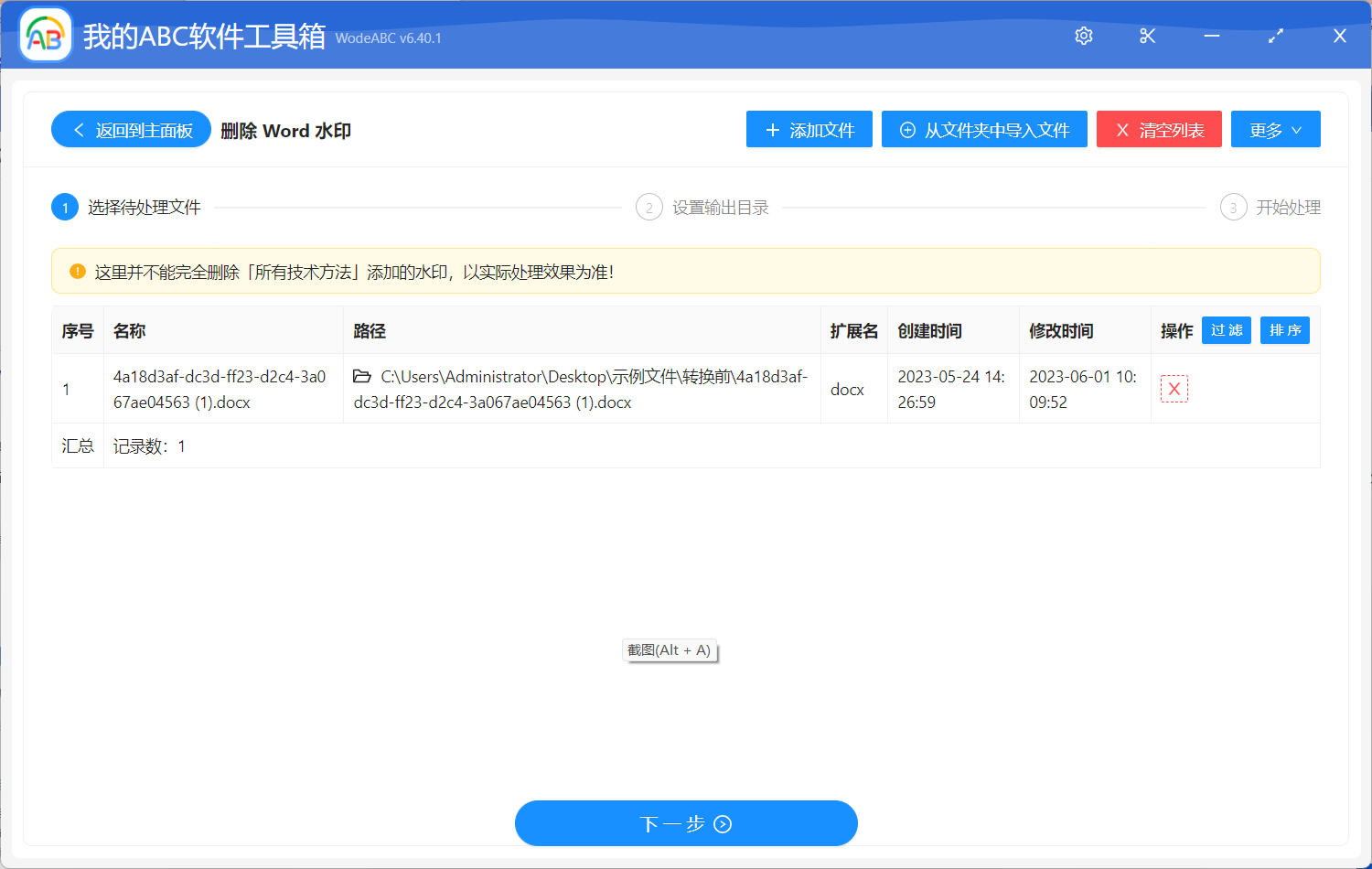1372x869 pixels.
Task: Click the plus icon on 添加文件 button
Action: tap(770, 129)
